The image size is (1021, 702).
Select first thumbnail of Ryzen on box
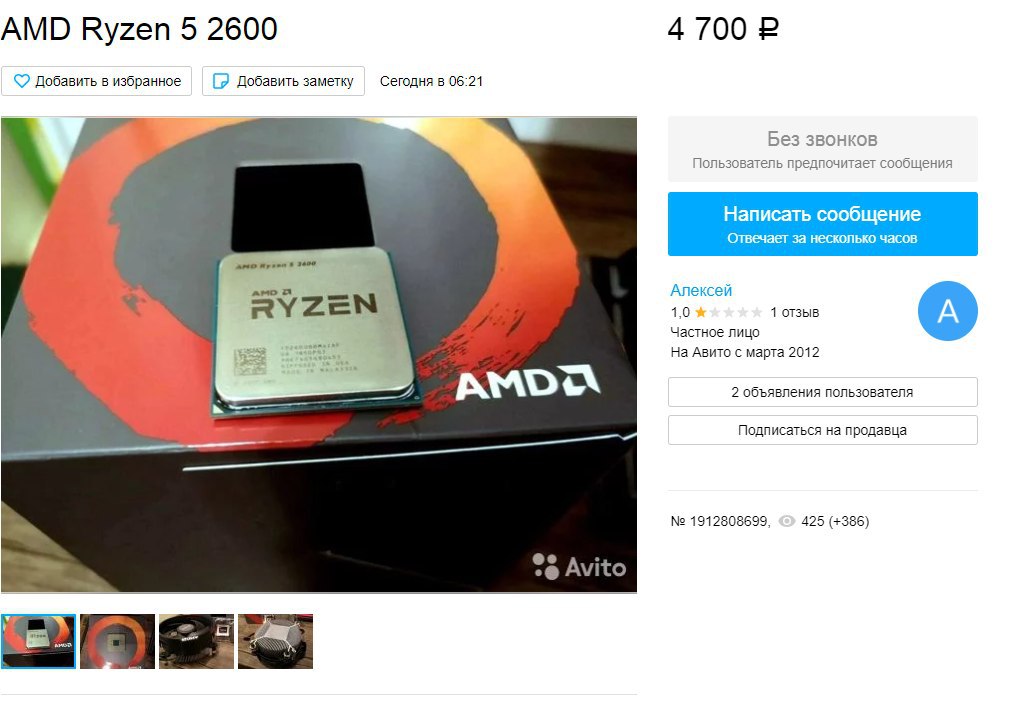pos(38,641)
